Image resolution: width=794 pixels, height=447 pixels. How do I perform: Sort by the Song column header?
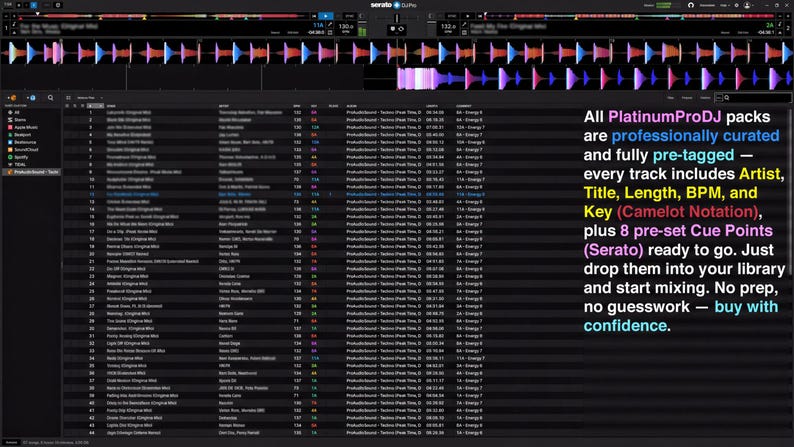tap(111, 106)
